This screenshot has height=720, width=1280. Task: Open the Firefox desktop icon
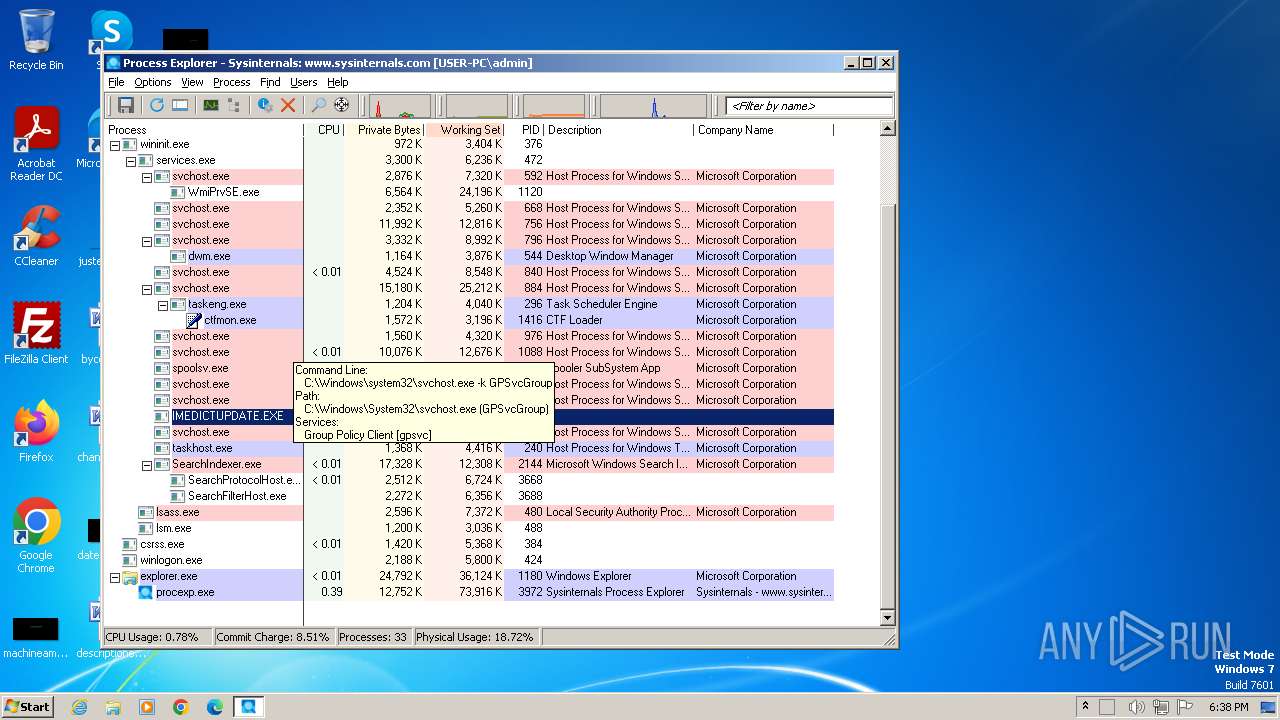(x=36, y=432)
